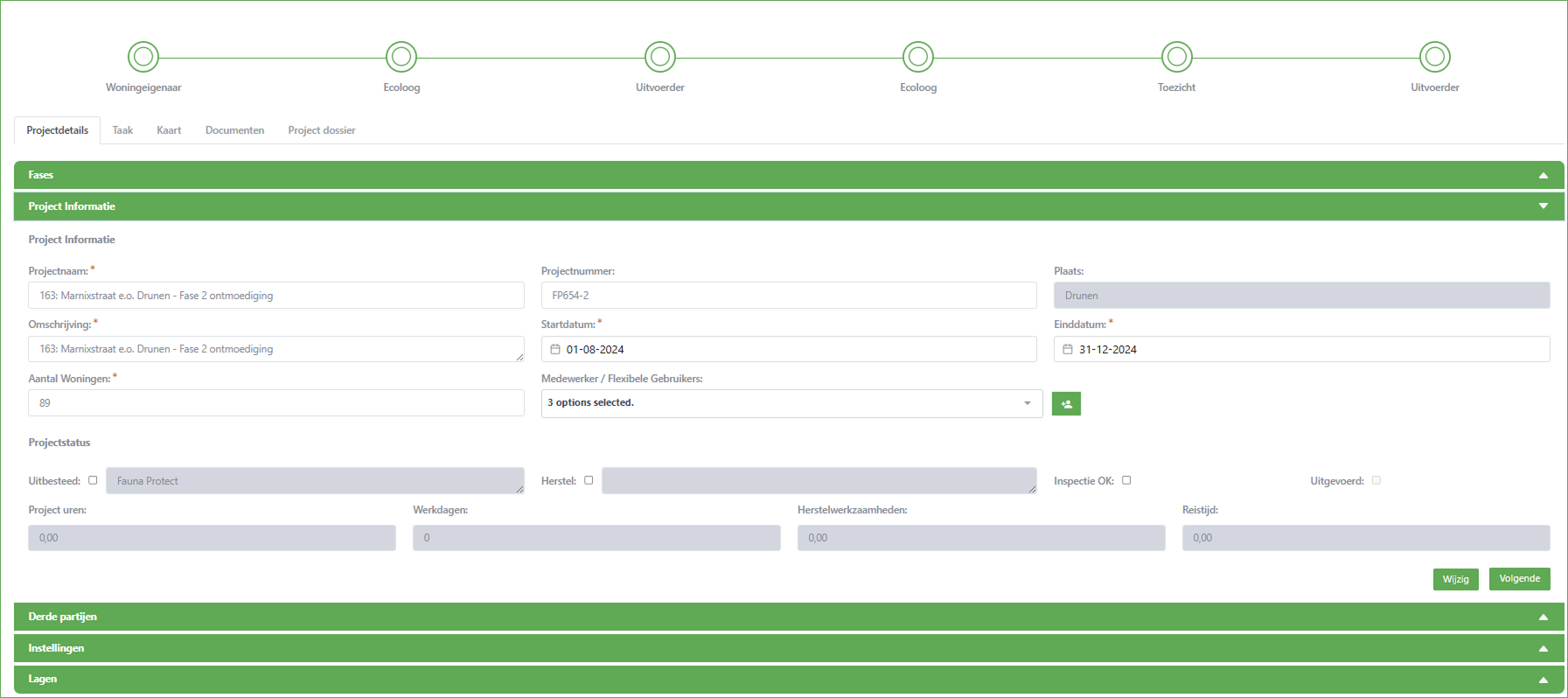The height and width of the screenshot is (698, 1568).
Task: Expand the Derde partijen section
Action: pyautogui.click(x=1543, y=618)
